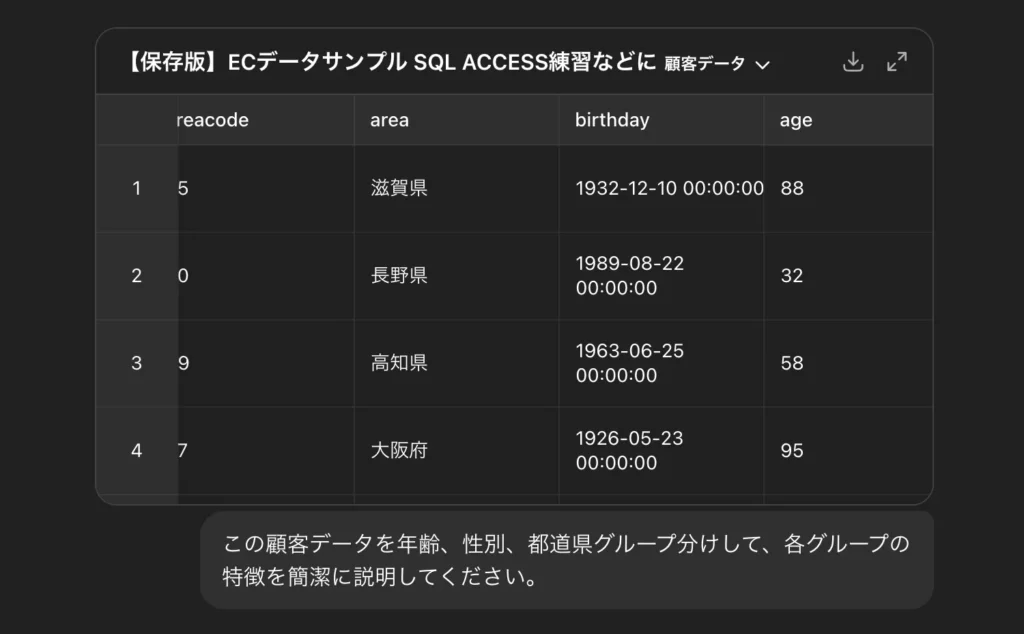Open the 顧客データ sheet dropdown
This screenshot has width=1024, height=634.
(717, 64)
